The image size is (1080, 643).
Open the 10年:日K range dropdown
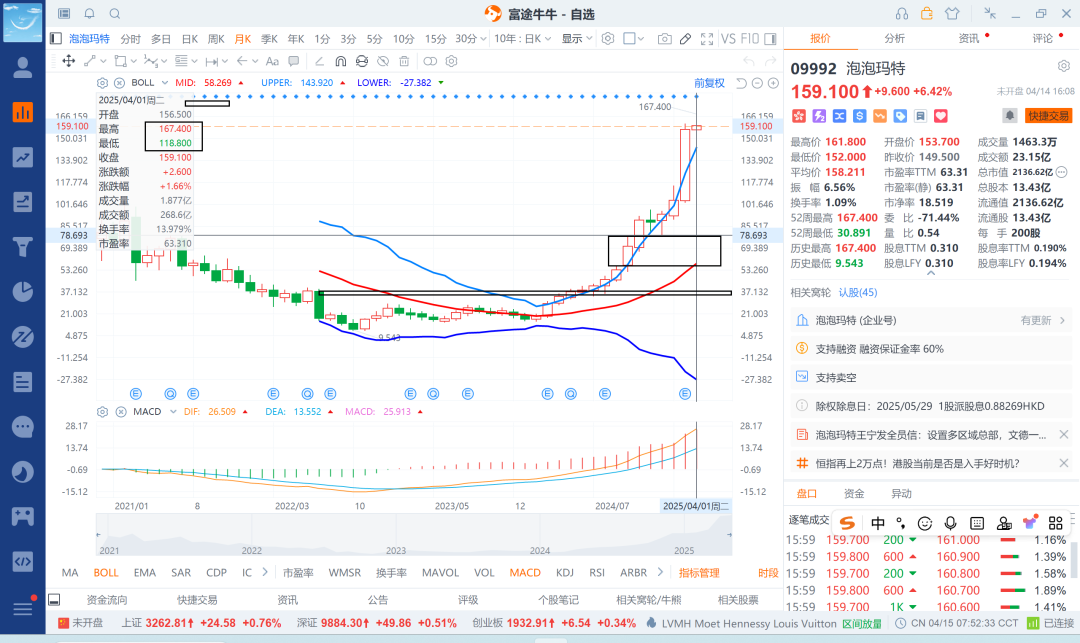[523, 39]
